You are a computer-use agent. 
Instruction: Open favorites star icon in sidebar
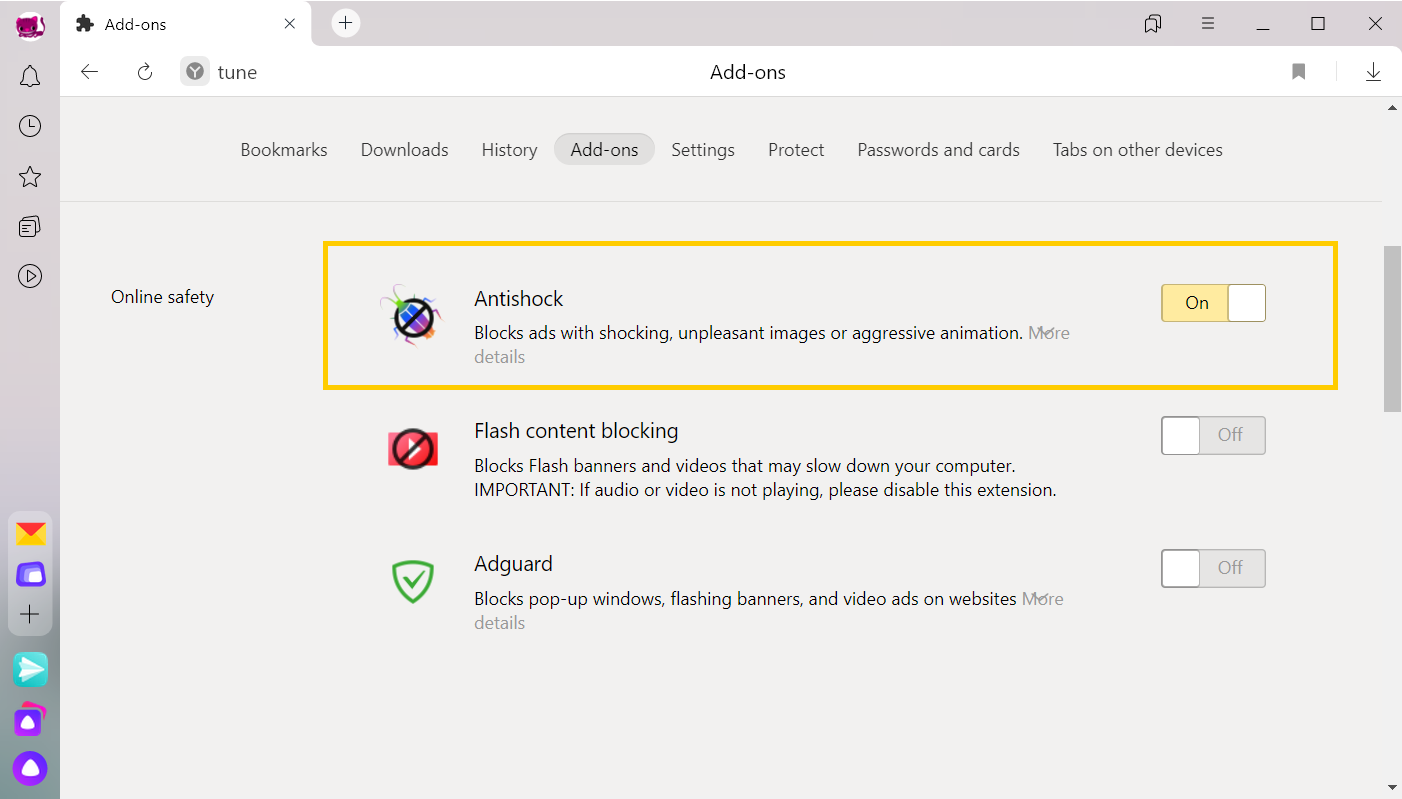tap(30, 177)
